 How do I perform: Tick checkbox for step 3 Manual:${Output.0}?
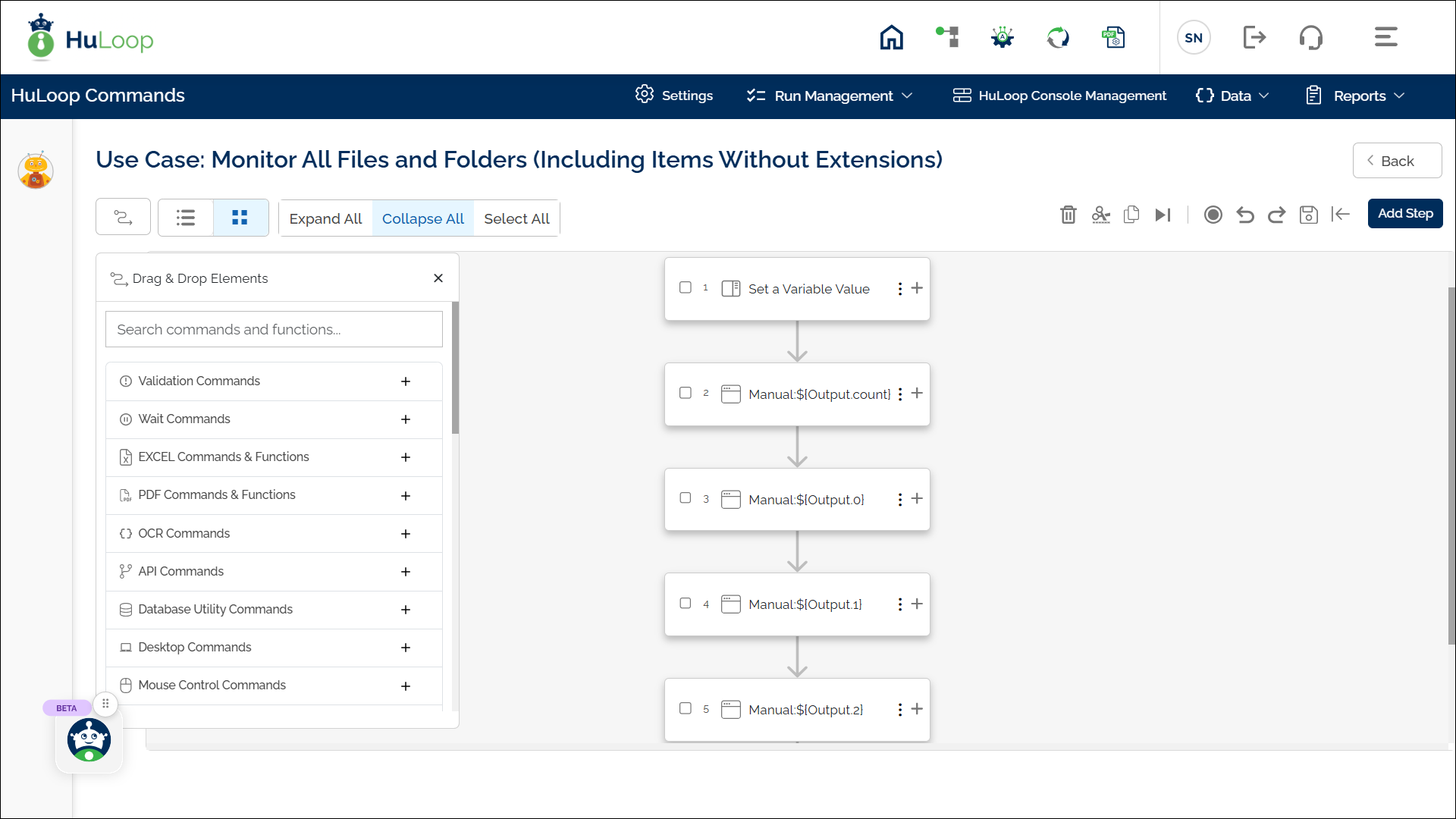(x=686, y=498)
